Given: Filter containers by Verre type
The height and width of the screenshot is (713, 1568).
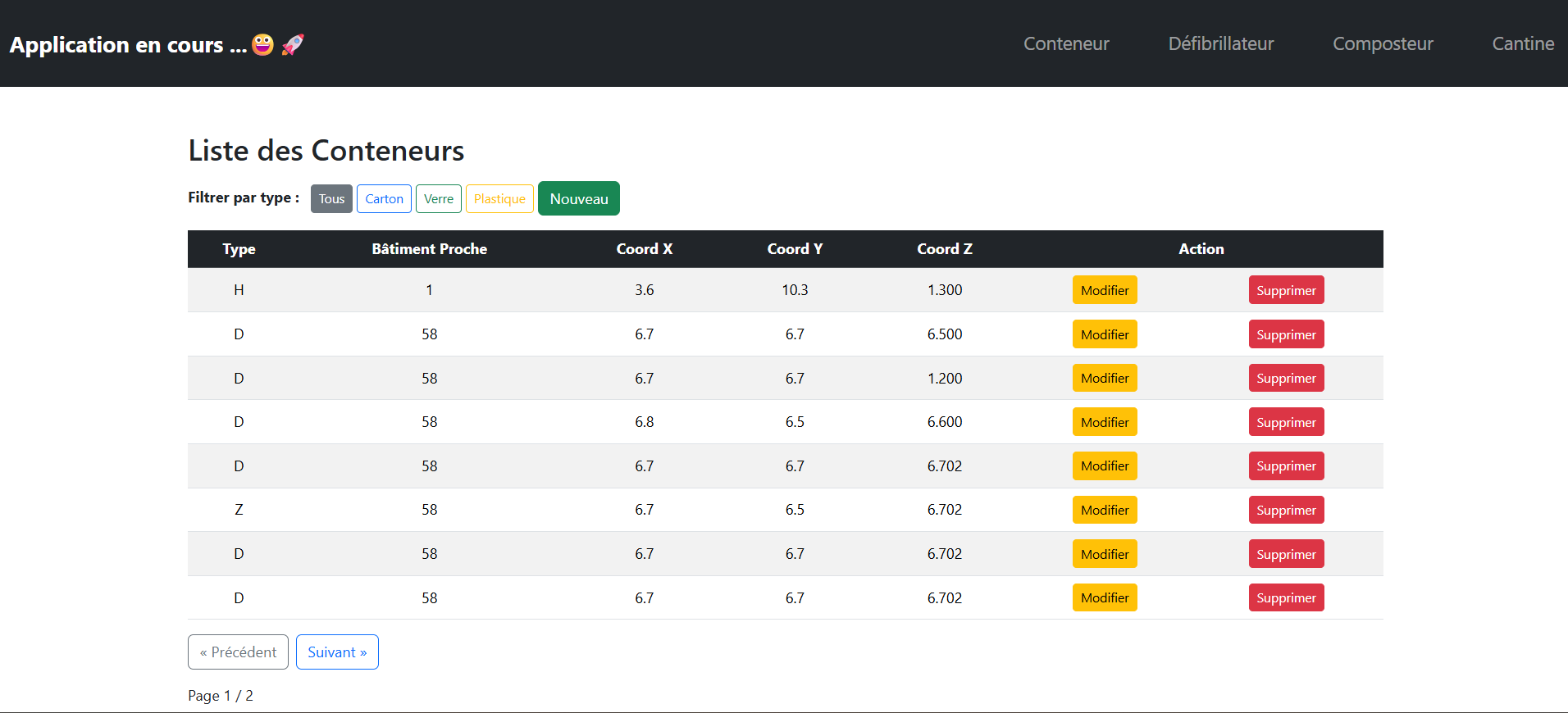Looking at the screenshot, I should pos(438,199).
